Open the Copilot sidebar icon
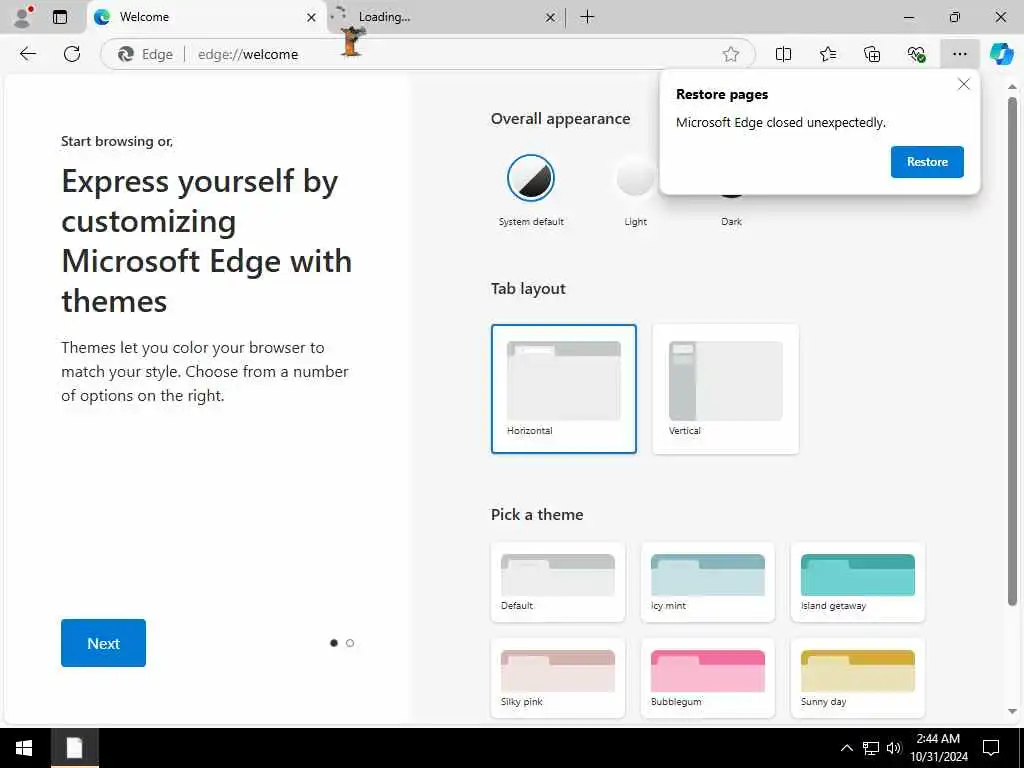1024x768 pixels. [x=1001, y=54]
